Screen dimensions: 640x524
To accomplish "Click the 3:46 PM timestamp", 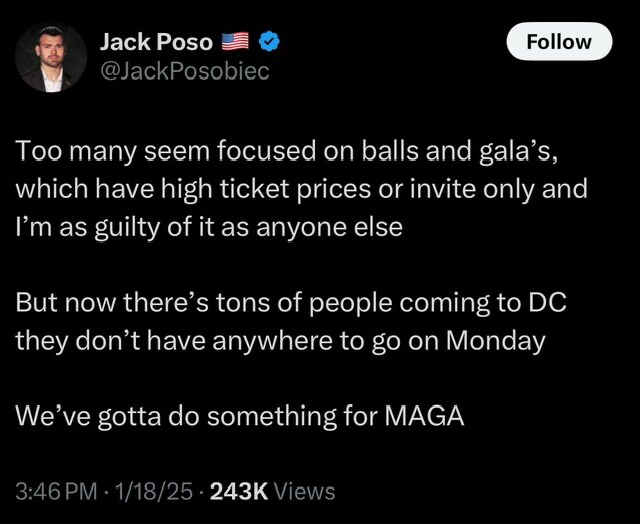I will (57, 491).
